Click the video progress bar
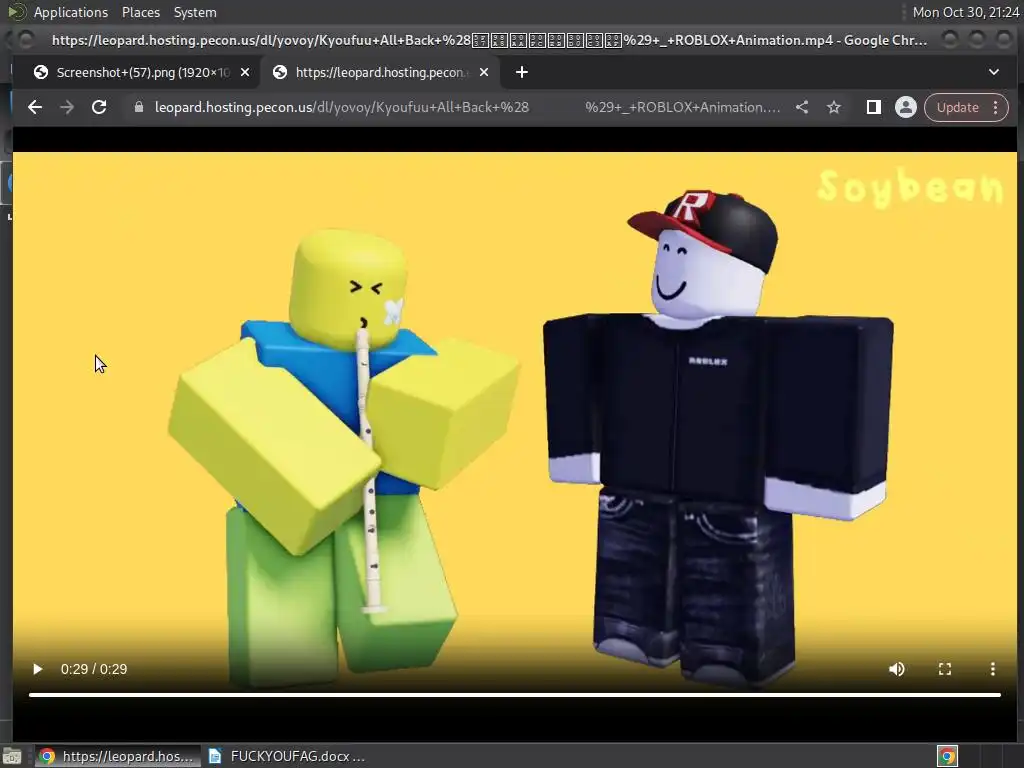Viewport: 1024px width, 768px height. (x=515, y=695)
